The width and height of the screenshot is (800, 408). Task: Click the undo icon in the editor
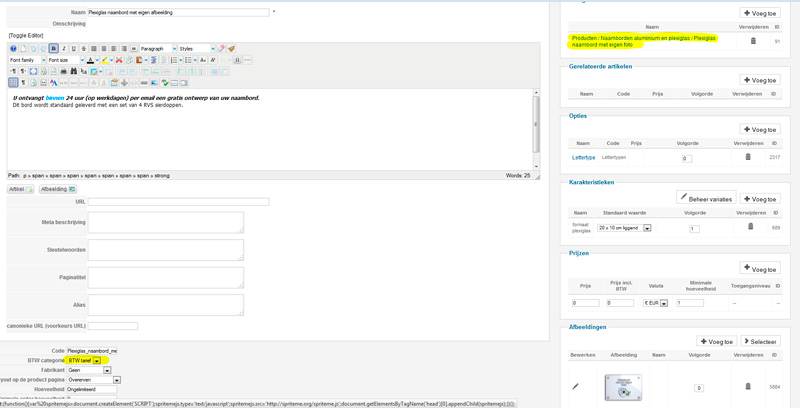point(33,48)
